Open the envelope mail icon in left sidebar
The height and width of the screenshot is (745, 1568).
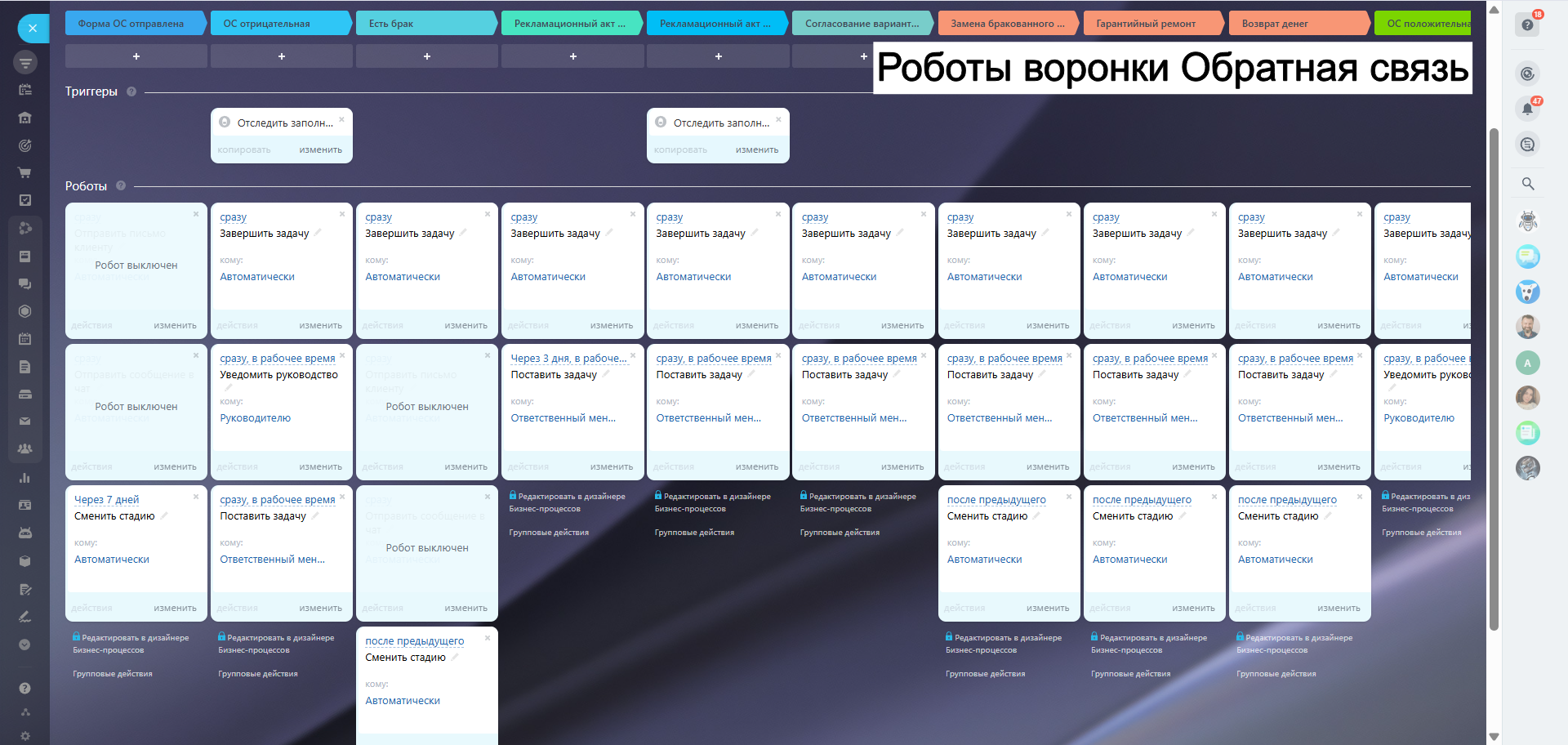tap(24, 422)
